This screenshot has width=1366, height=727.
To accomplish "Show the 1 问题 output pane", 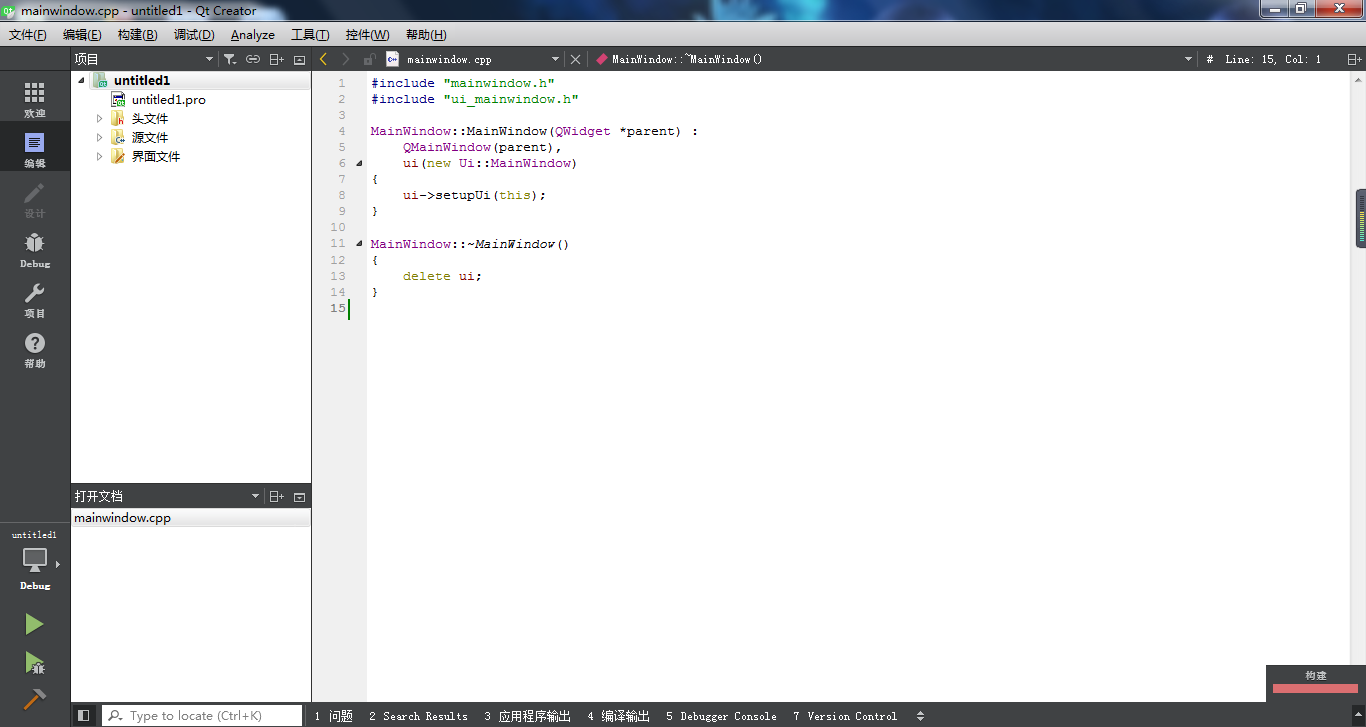I will tap(334, 716).
